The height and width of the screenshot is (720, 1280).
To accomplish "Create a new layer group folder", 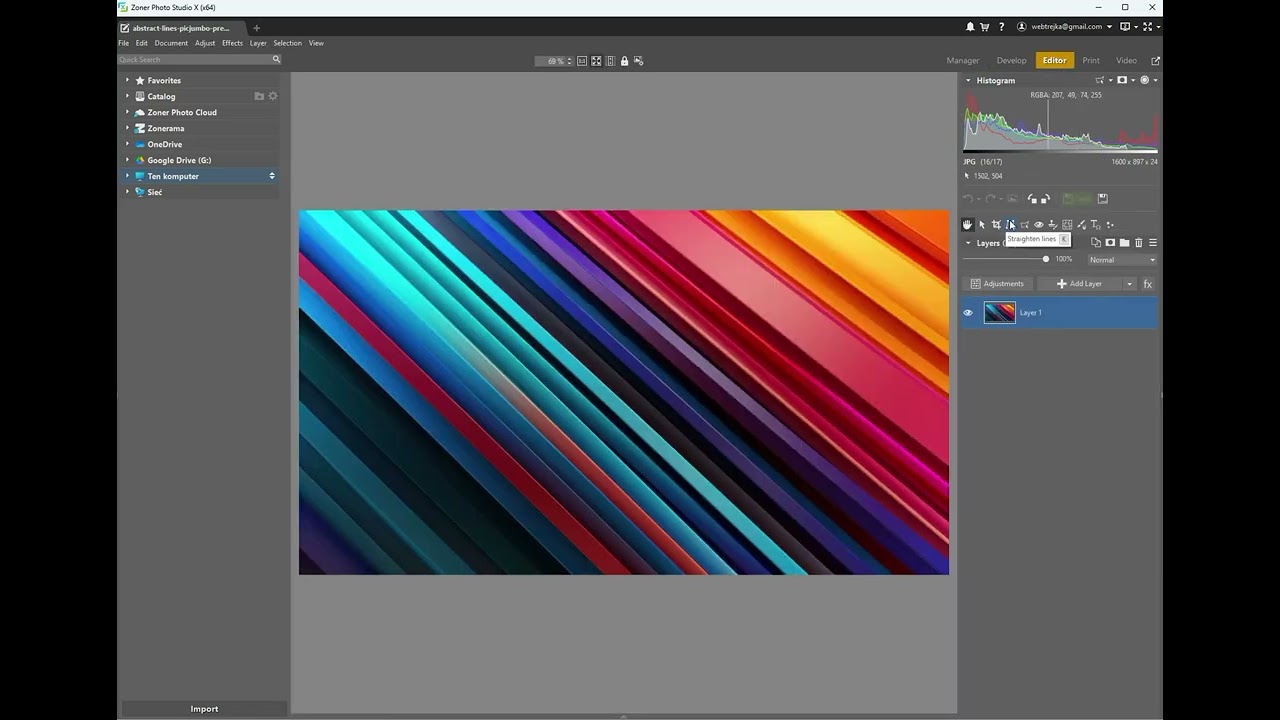I will tap(1124, 243).
